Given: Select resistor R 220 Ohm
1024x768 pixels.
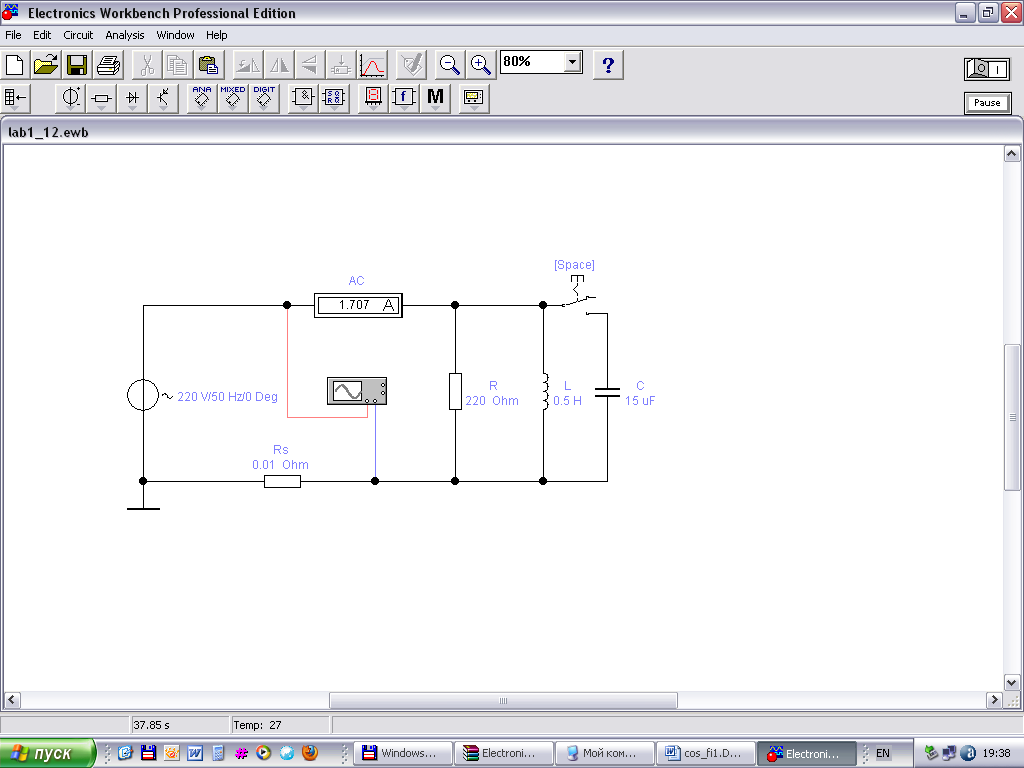Looking at the screenshot, I should 455,391.
